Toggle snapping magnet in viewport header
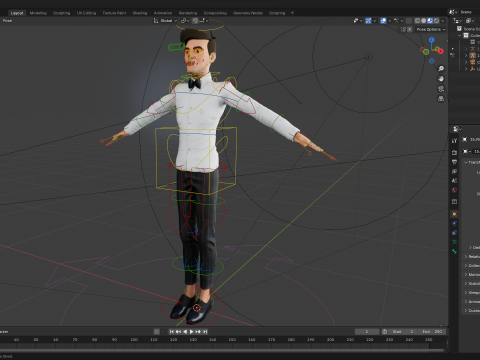 tap(195, 21)
